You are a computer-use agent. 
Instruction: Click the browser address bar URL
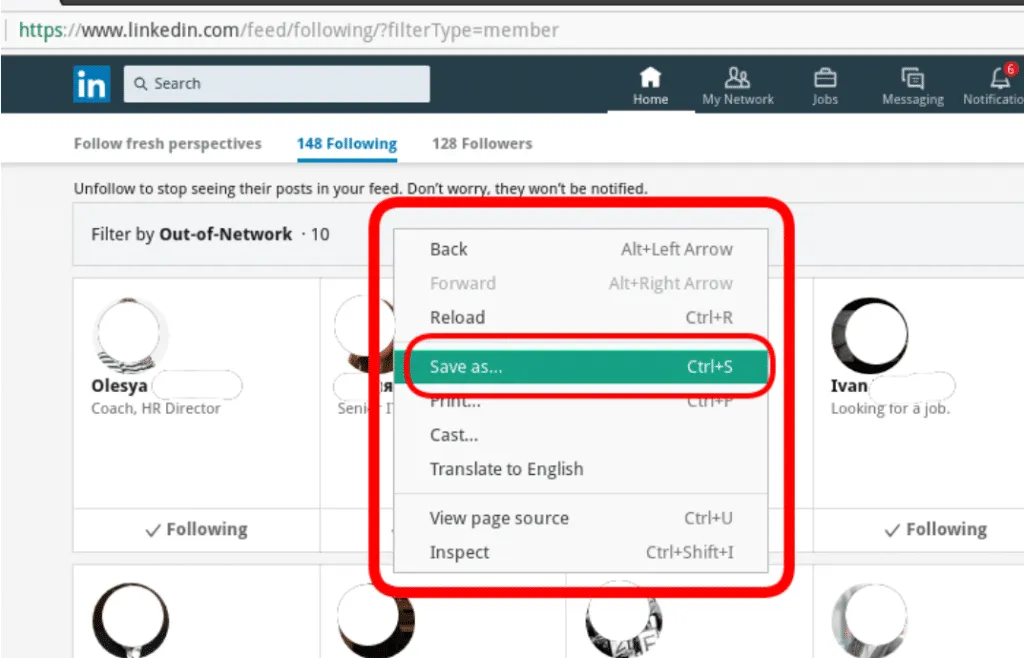tap(289, 30)
